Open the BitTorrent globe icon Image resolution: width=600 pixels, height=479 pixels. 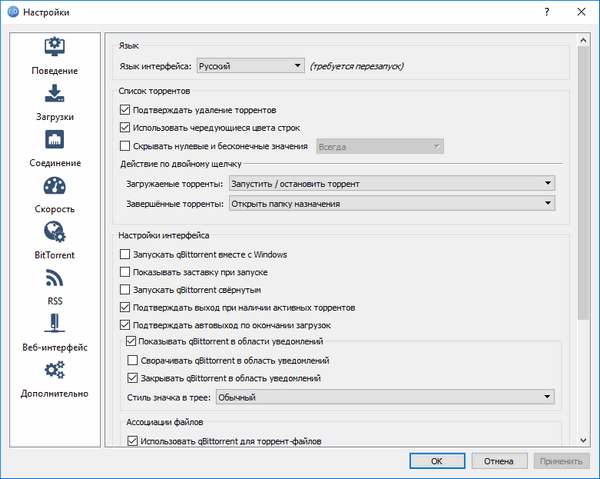pos(55,232)
